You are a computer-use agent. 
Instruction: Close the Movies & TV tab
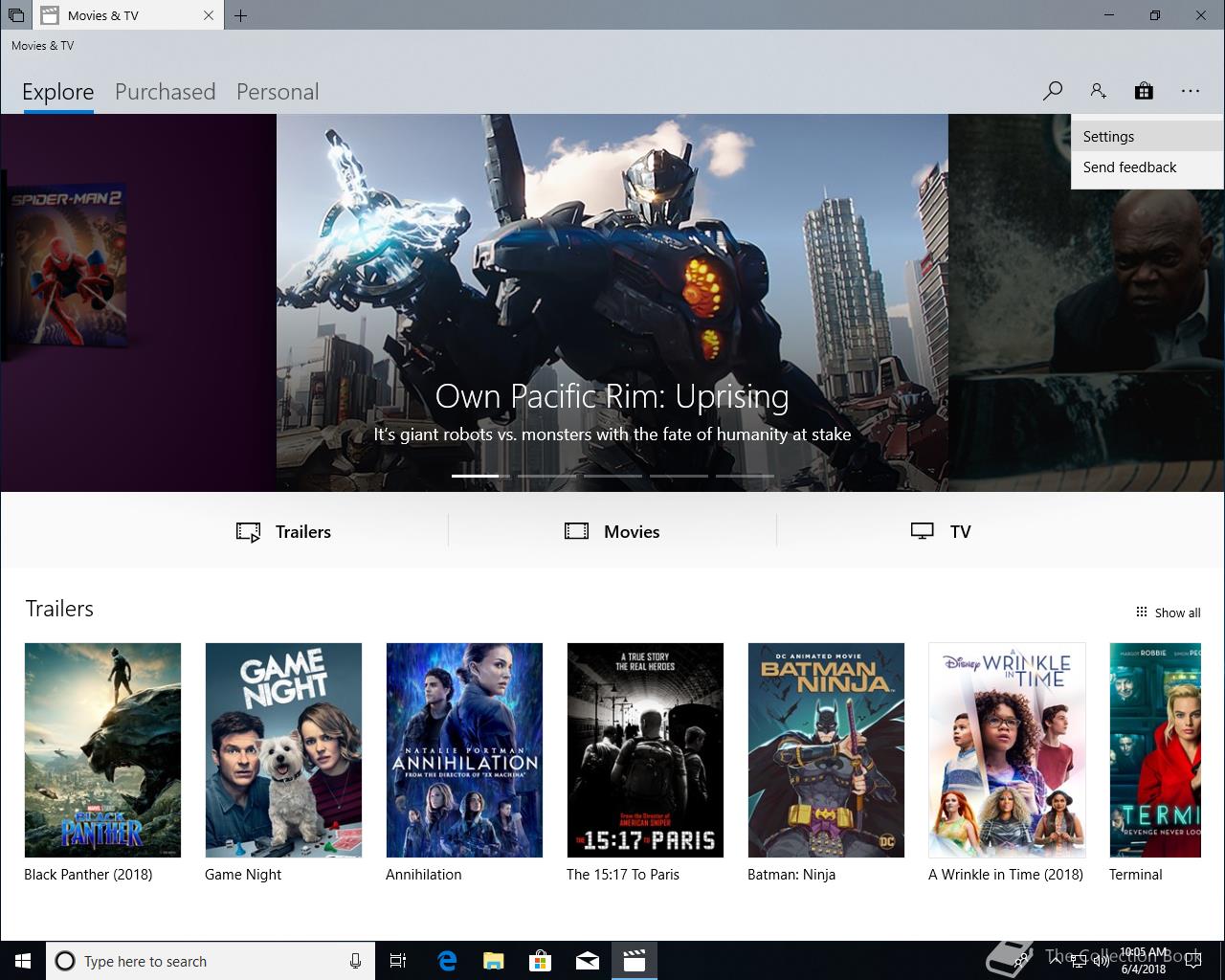tap(209, 15)
